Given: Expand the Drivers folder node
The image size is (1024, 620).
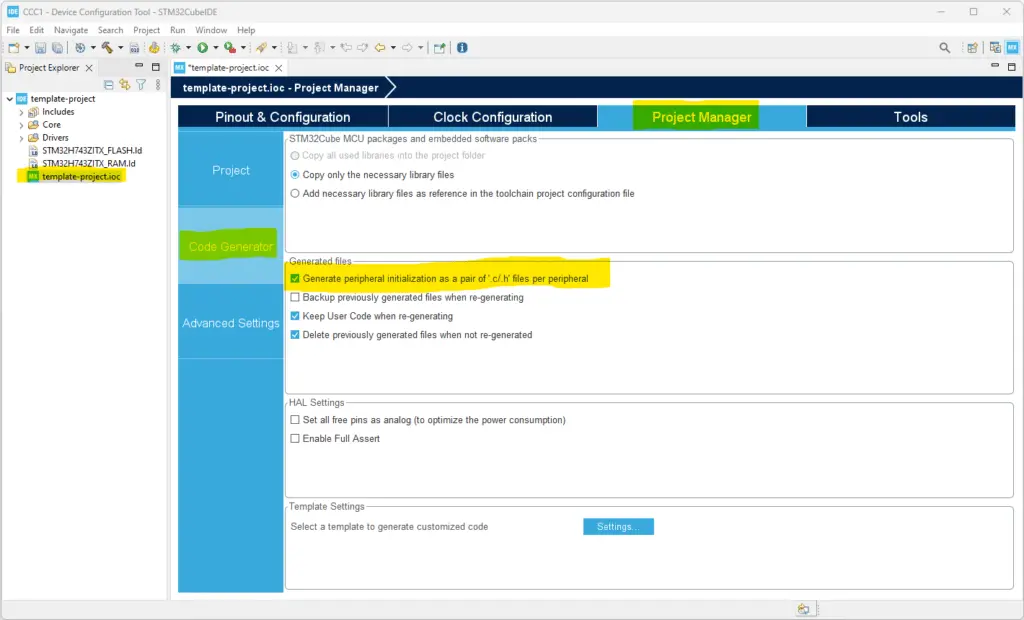Looking at the screenshot, I should point(21,138).
